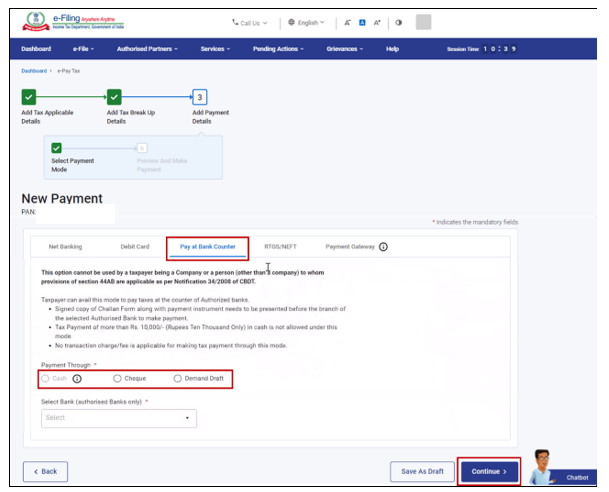Click the info icon beside Cash
The width and height of the screenshot is (609, 492).
coord(77,379)
